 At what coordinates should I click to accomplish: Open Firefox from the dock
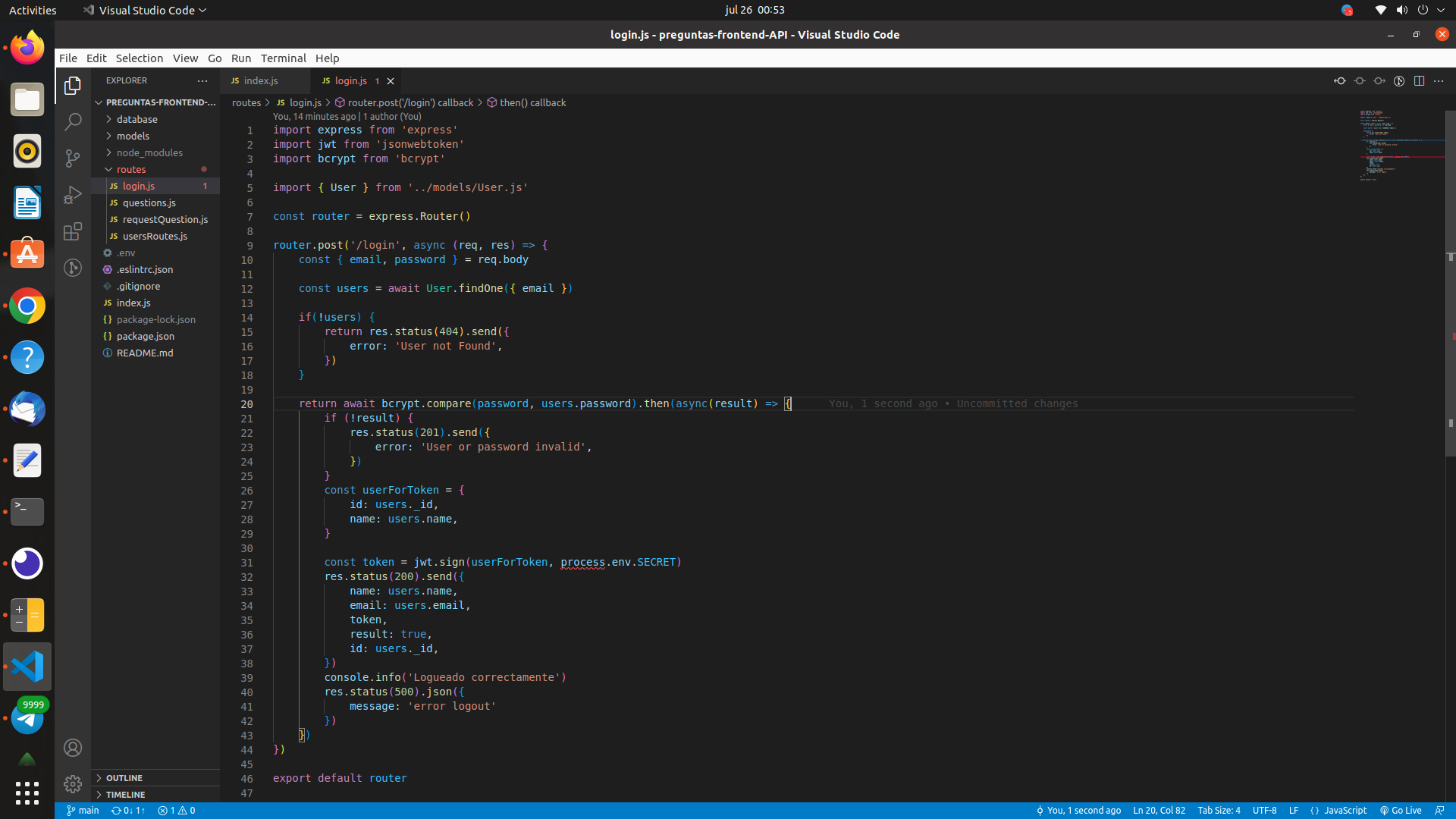[x=27, y=47]
